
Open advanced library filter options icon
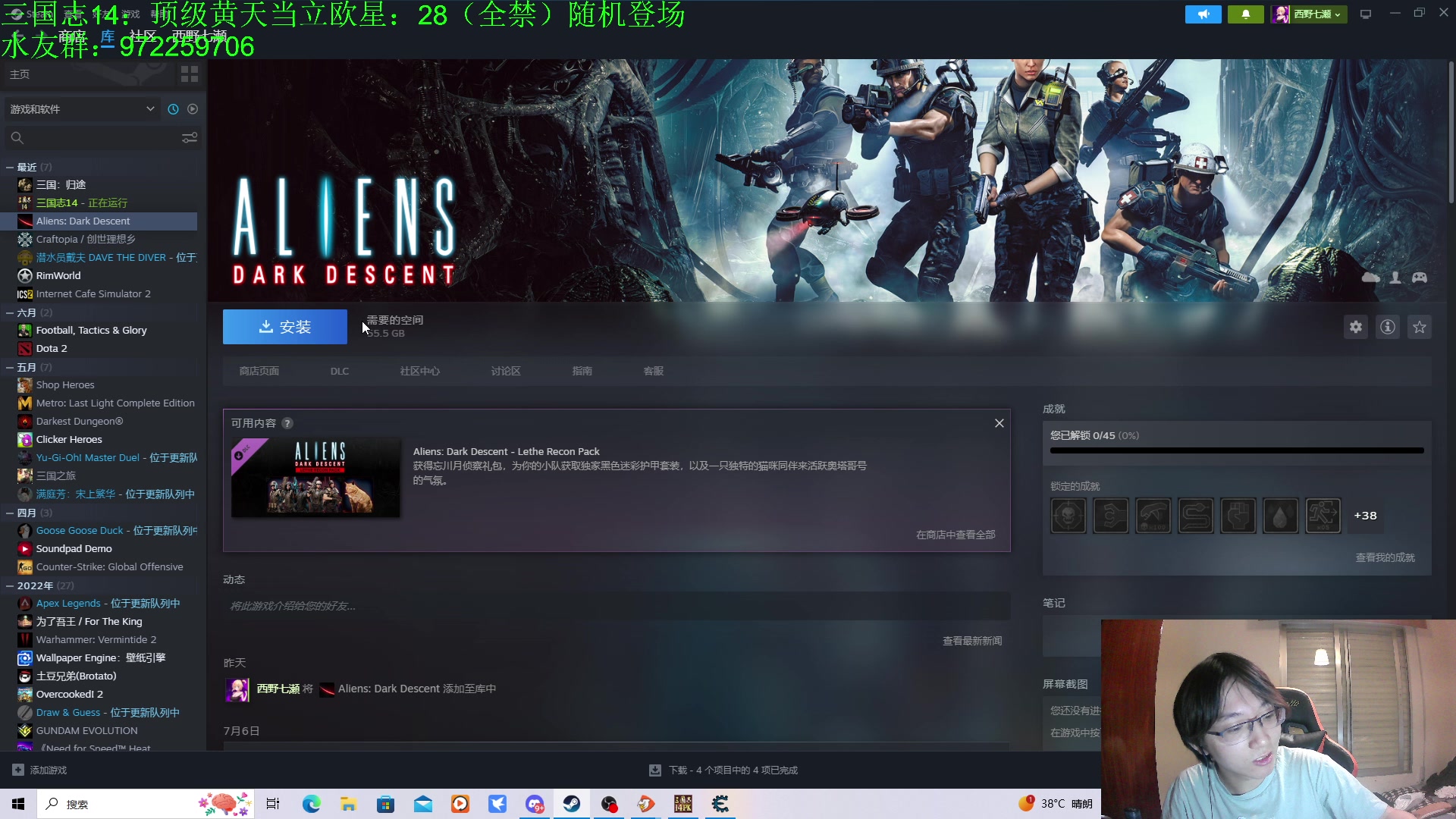(x=190, y=138)
